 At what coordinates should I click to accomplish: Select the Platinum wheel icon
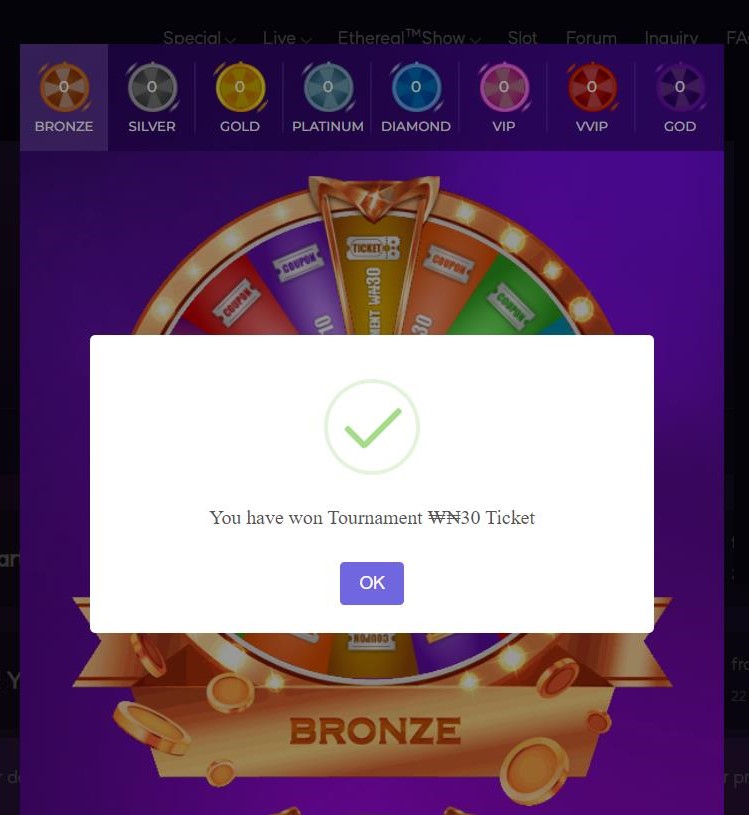pos(327,87)
